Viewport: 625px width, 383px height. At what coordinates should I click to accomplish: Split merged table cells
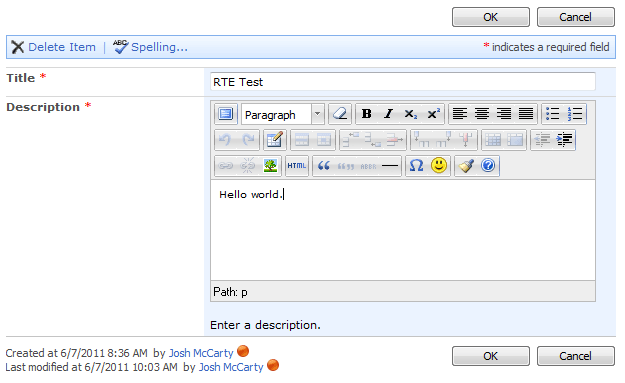pos(493,140)
